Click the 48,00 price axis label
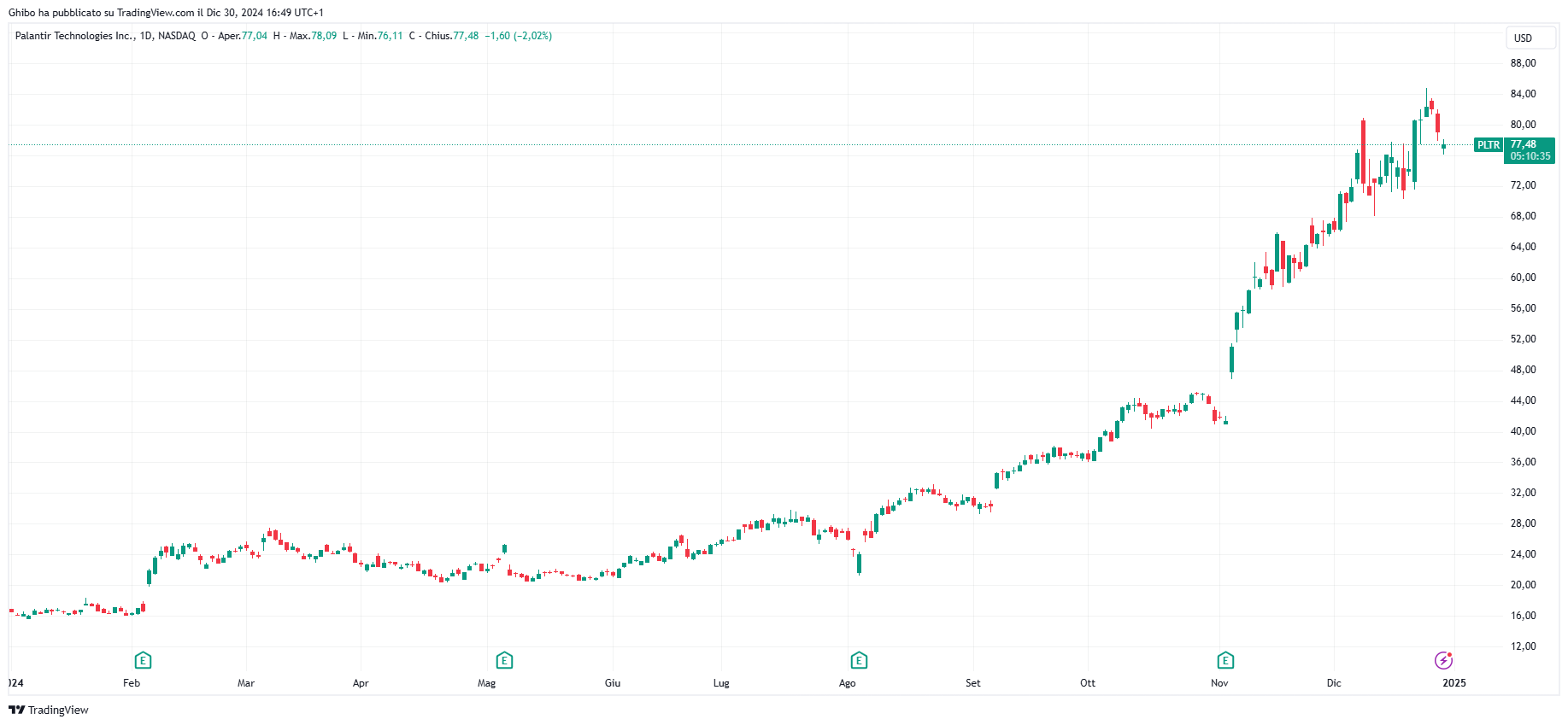The width and height of the screenshot is (1568, 725). [1523, 370]
